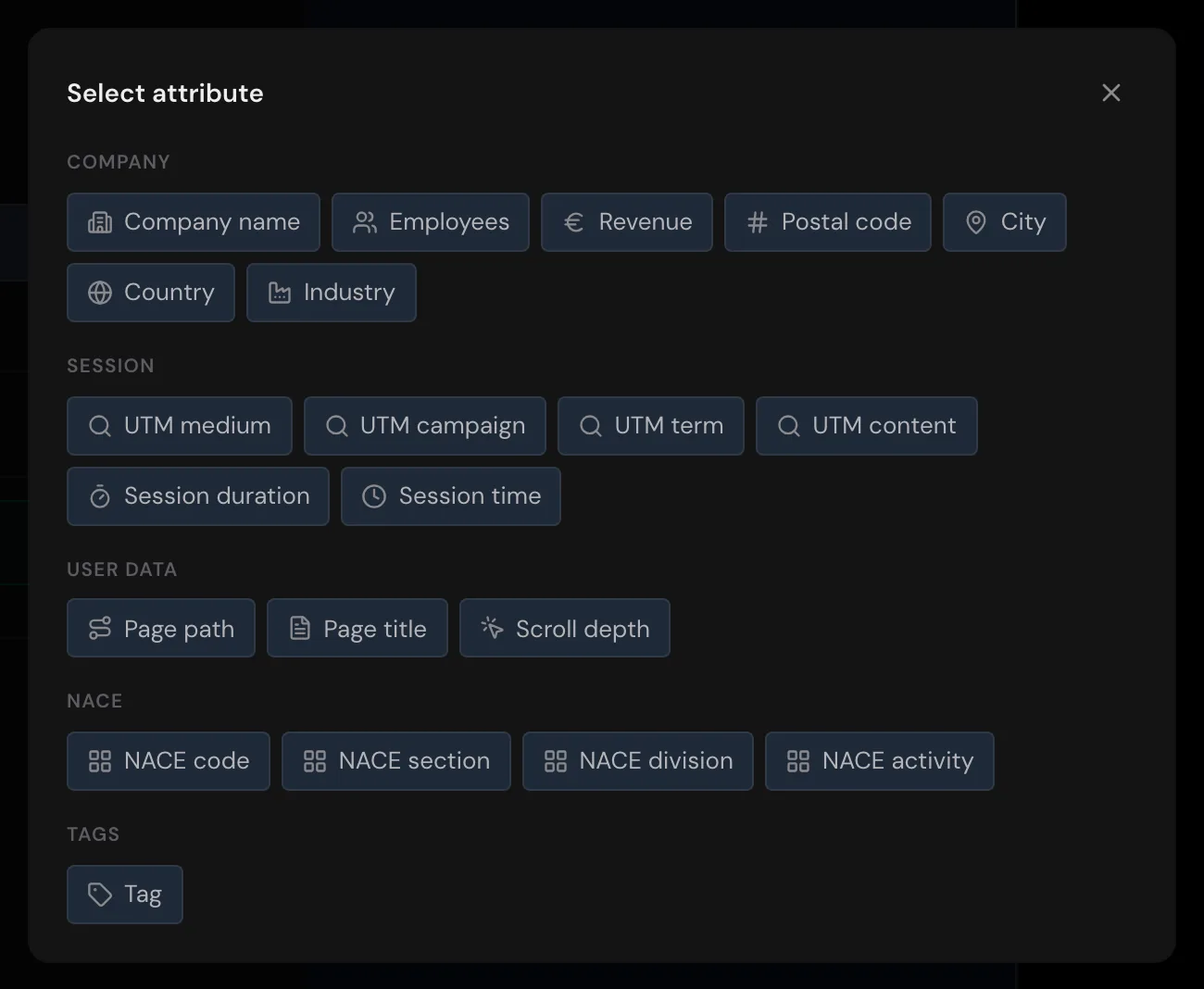Click the route icon beside Page path

[100, 628]
